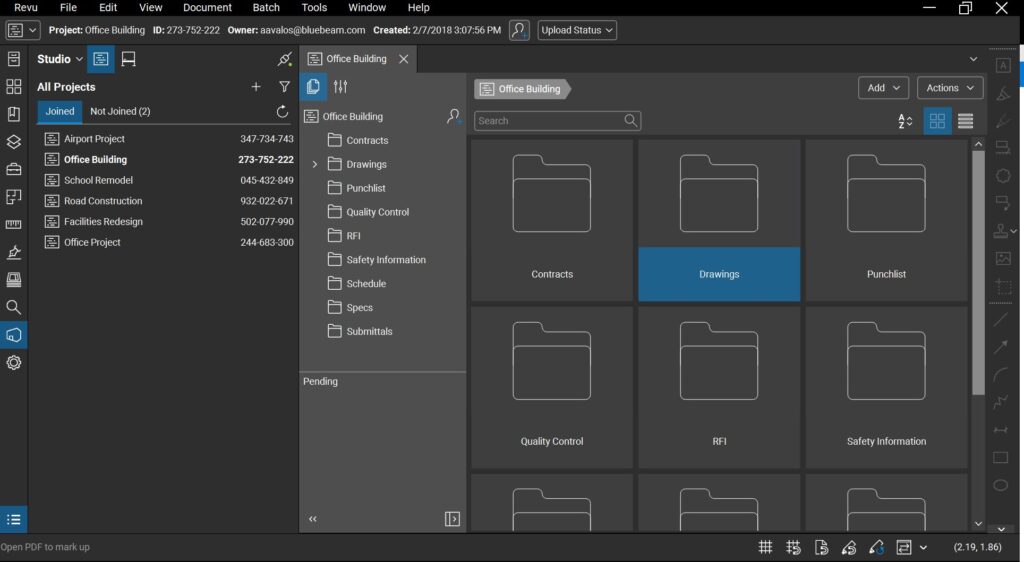The width and height of the screenshot is (1024, 562).
Task: Open project settings sliders icon
Action: 340,87
